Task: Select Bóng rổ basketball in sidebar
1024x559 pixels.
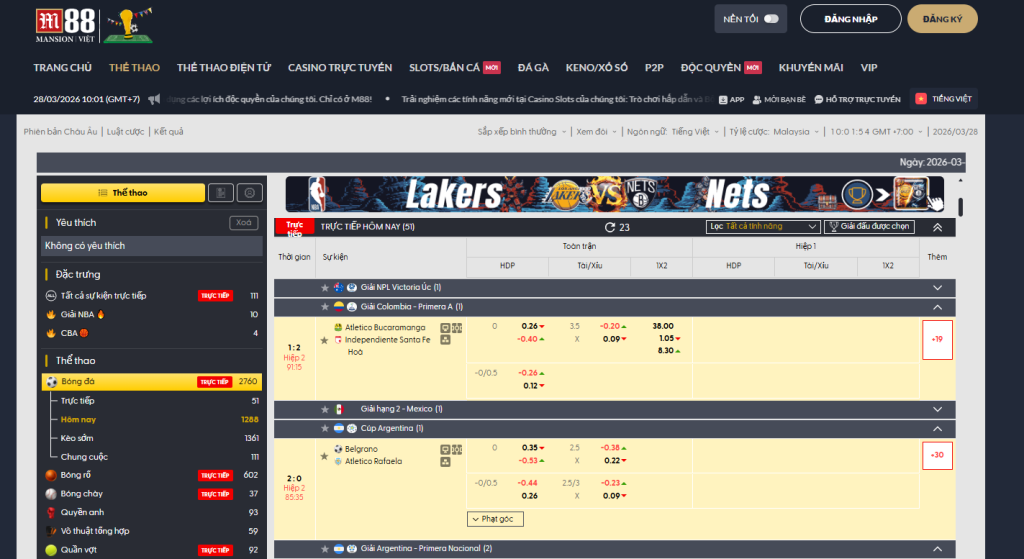Action: [x=152, y=475]
